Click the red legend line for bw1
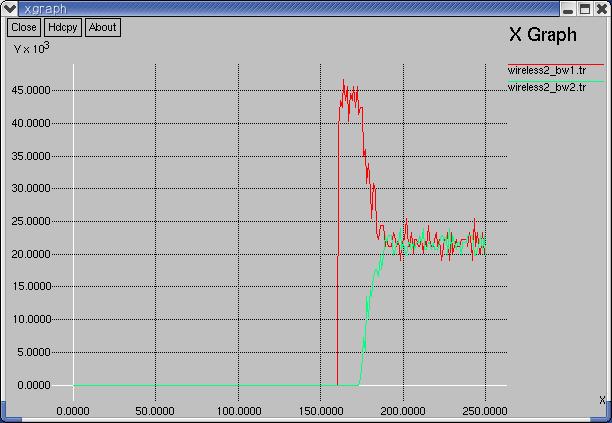 555,64
